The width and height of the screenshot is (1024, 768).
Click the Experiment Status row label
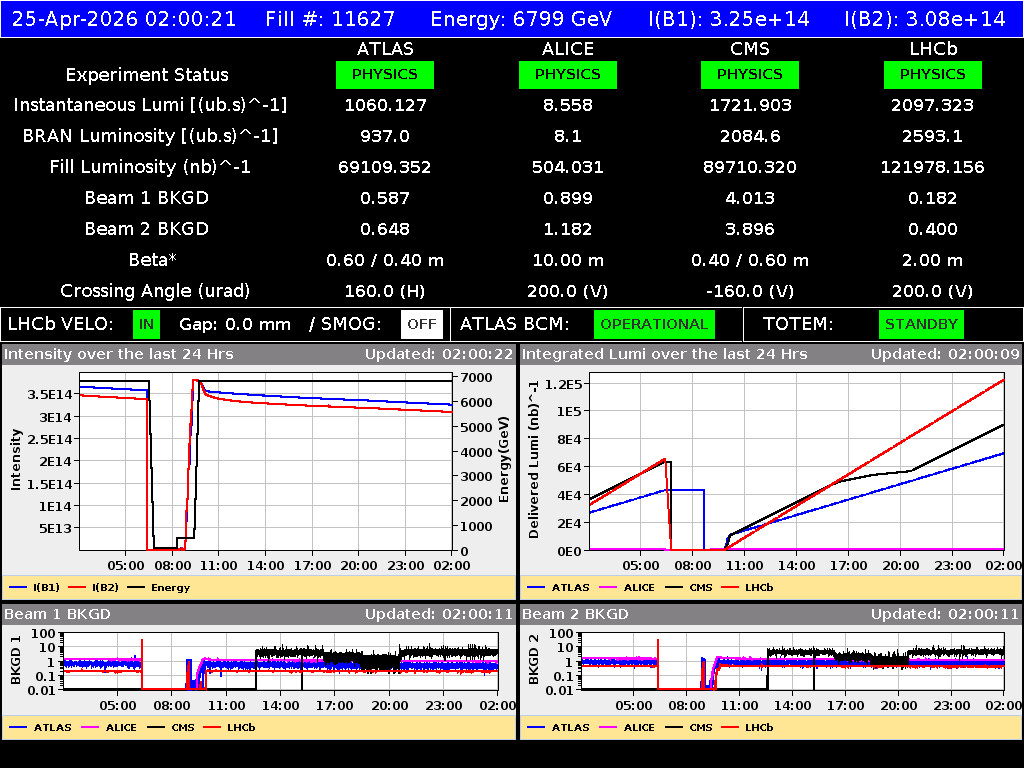(147, 75)
